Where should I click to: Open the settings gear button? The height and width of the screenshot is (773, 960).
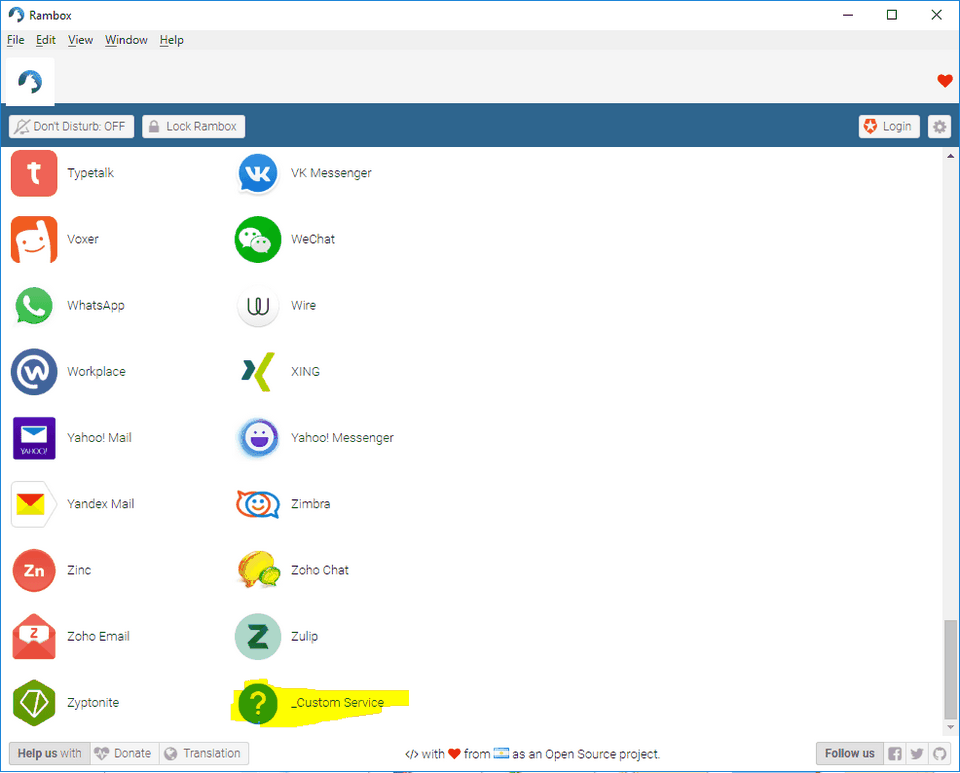939,127
